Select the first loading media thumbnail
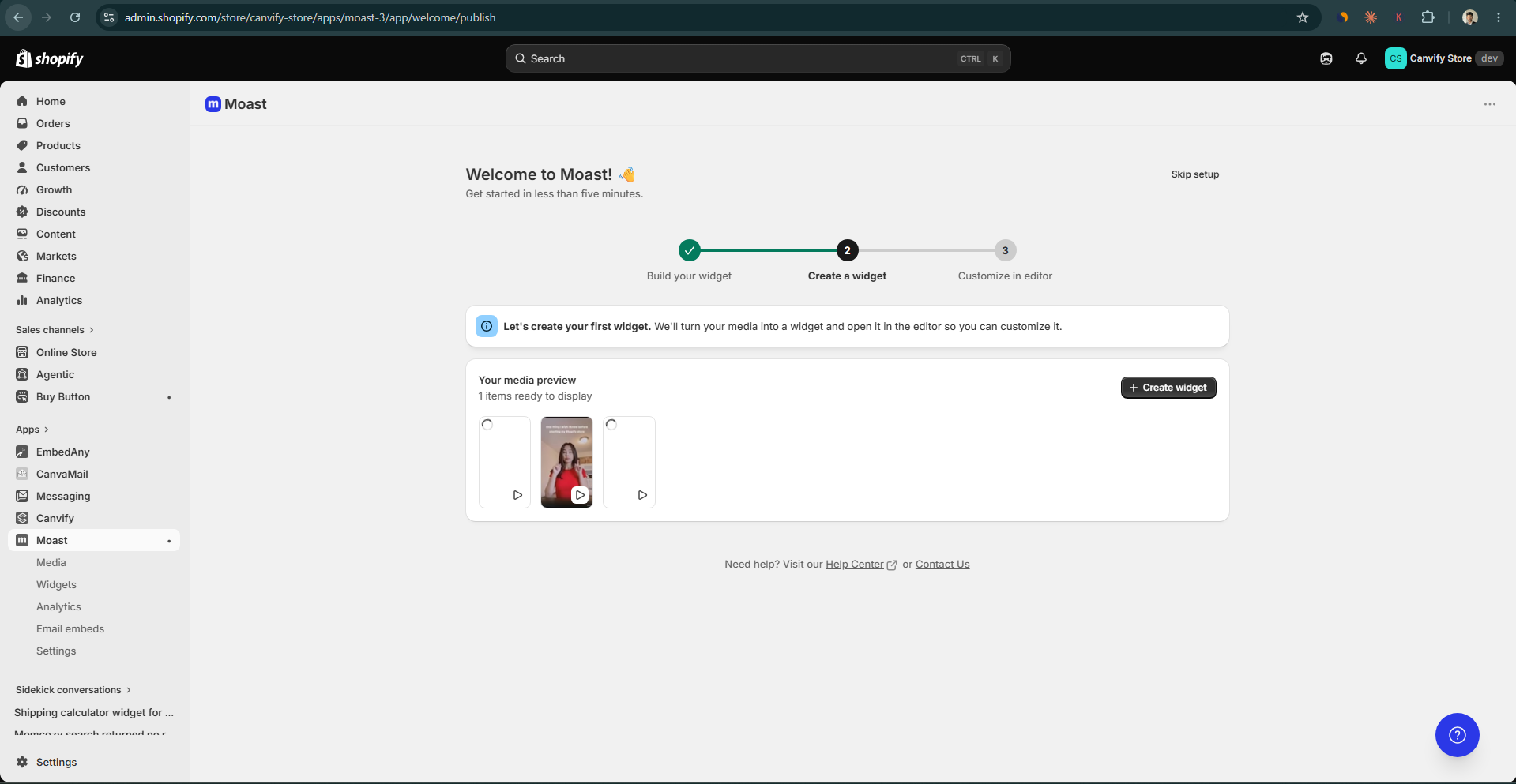This screenshot has height=784, width=1516. [x=505, y=462]
